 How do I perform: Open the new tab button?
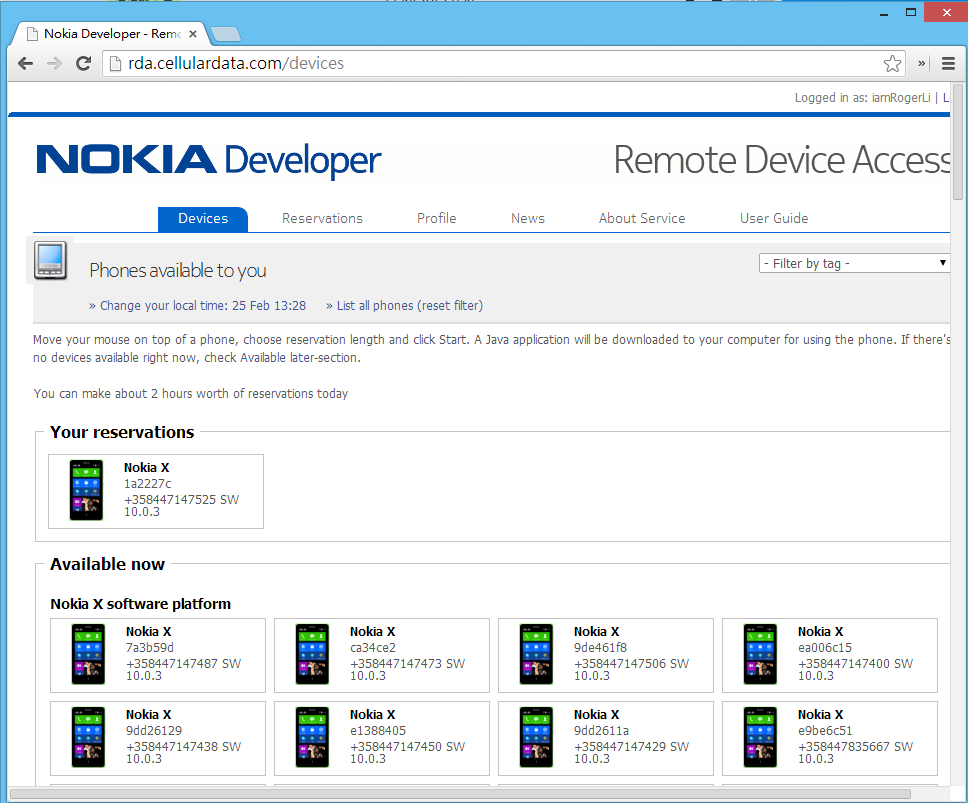click(227, 34)
